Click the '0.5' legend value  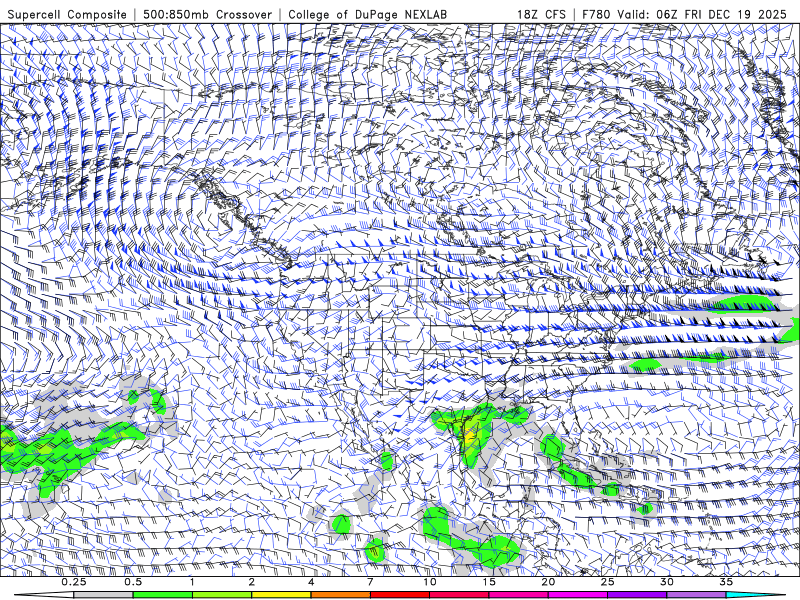coord(133,582)
